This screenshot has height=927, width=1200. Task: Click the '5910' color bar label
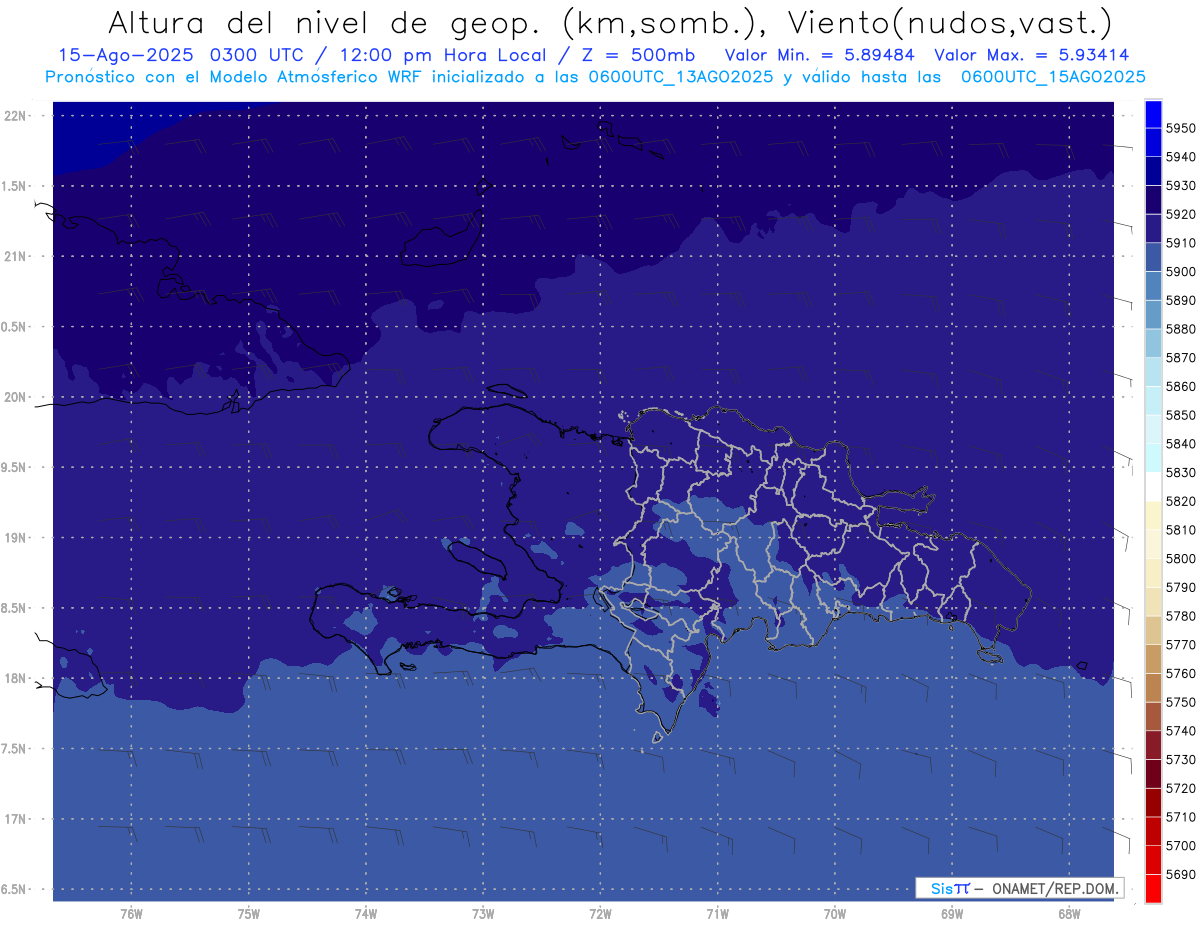tap(1180, 243)
